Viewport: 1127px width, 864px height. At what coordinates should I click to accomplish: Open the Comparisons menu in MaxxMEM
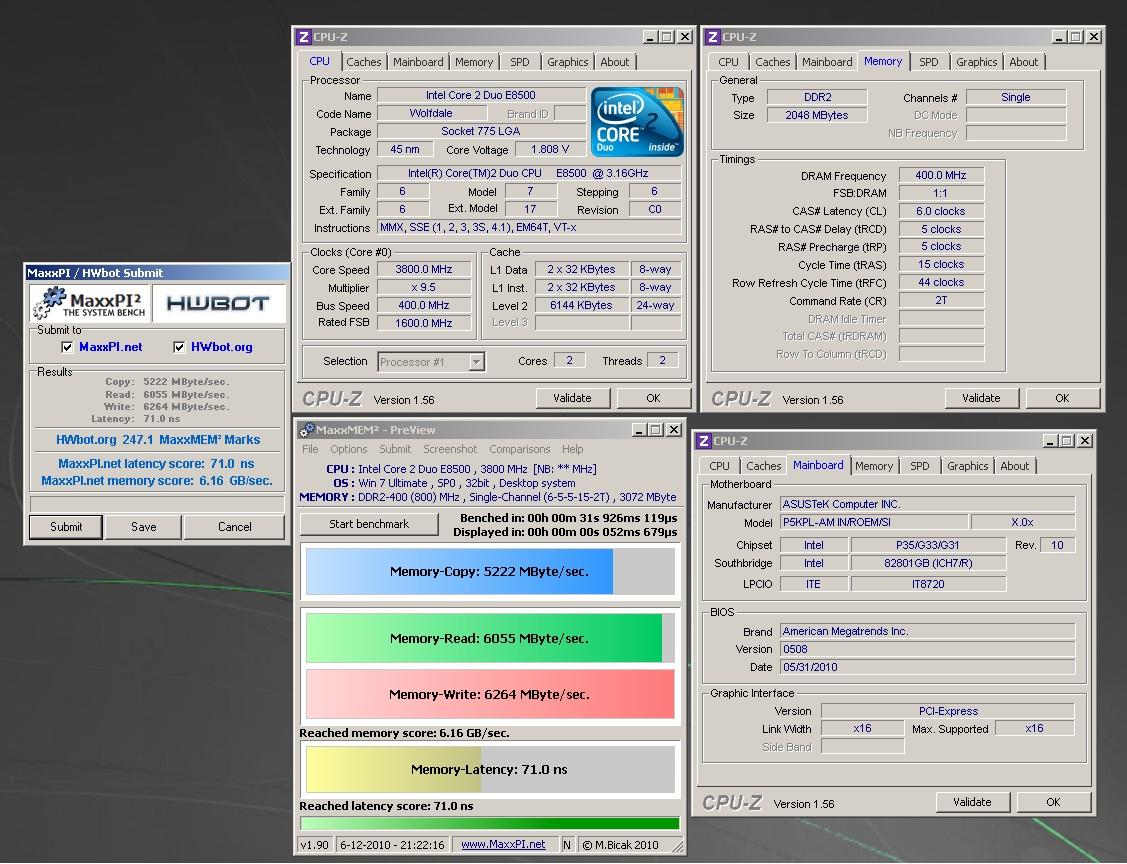(x=520, y=449)
